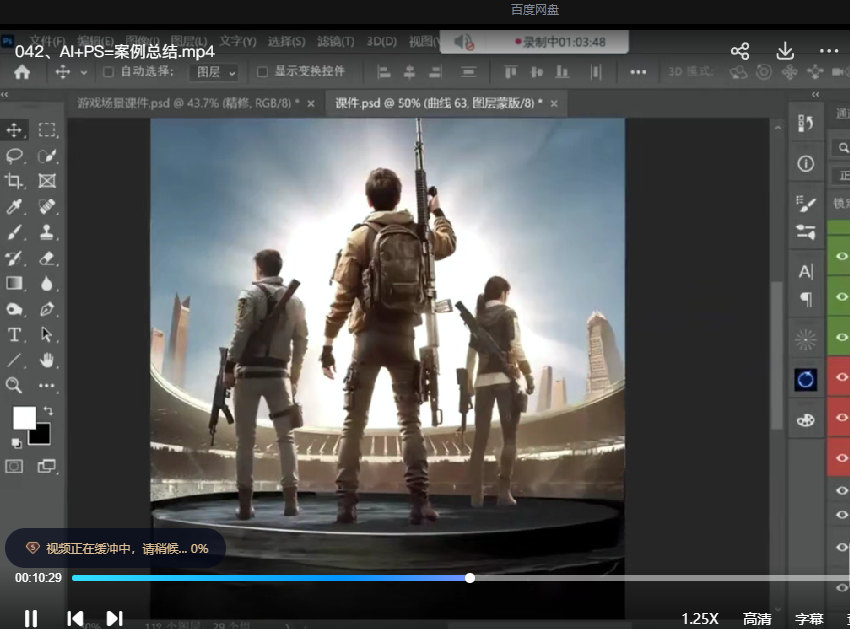The width and height of the screenshot is (850, 629).
Task: Select the History Brush tool
Action: tap(14, 258)
